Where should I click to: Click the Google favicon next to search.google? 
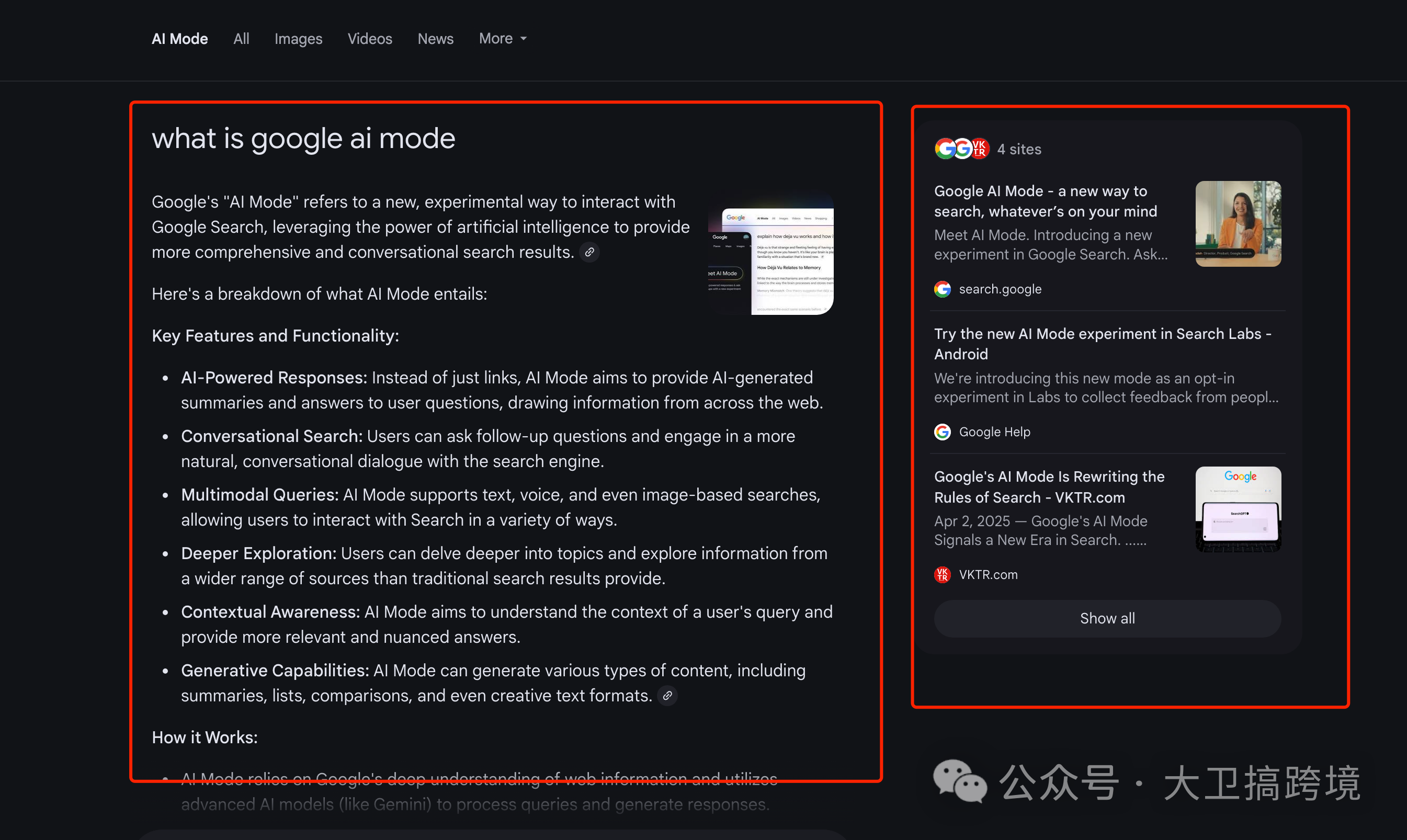pyautogui.click(x=943, y=289)
